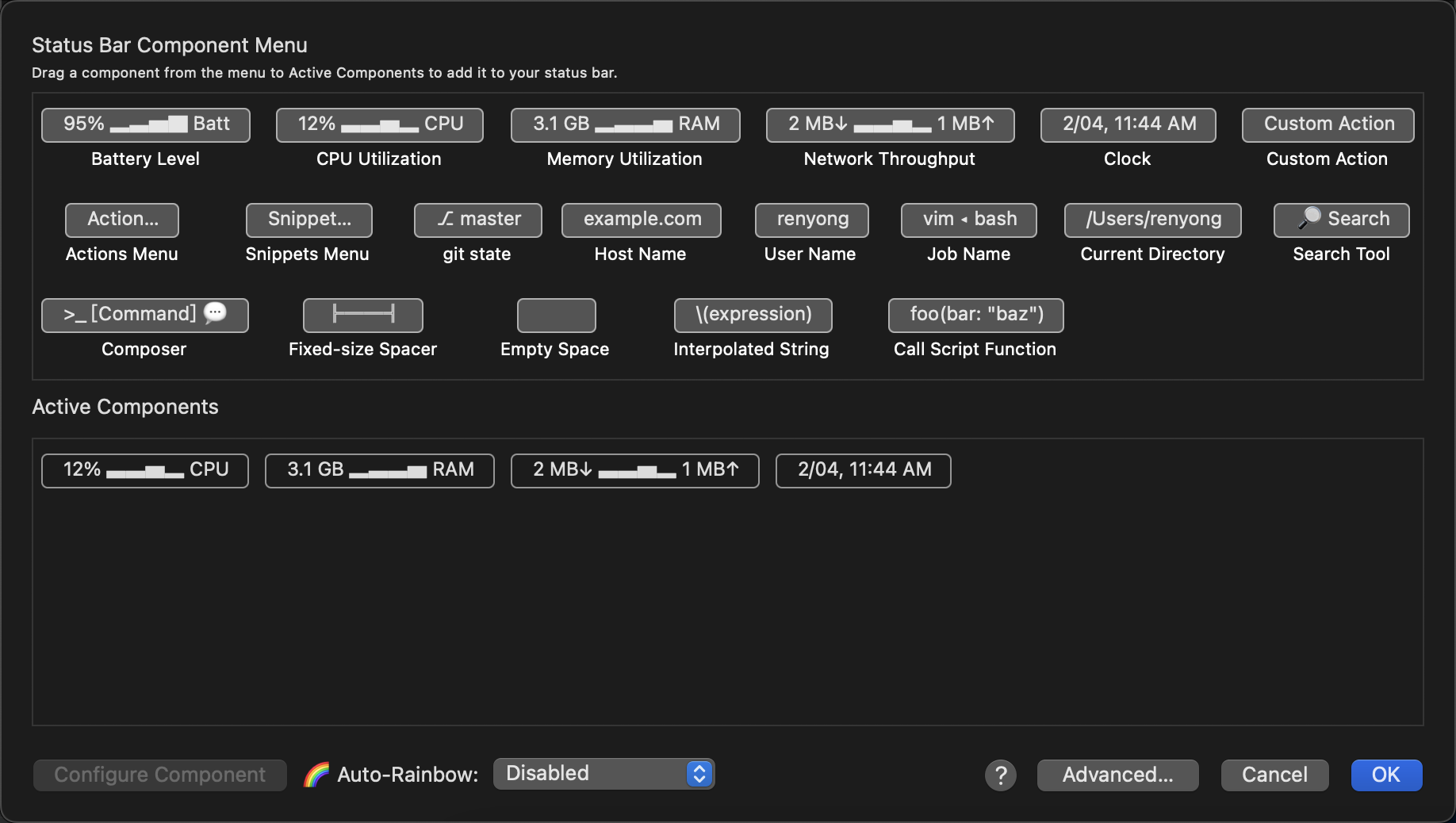
Task: Click the 'Fixed-size Spacer' label
Action: coord(363,349)
